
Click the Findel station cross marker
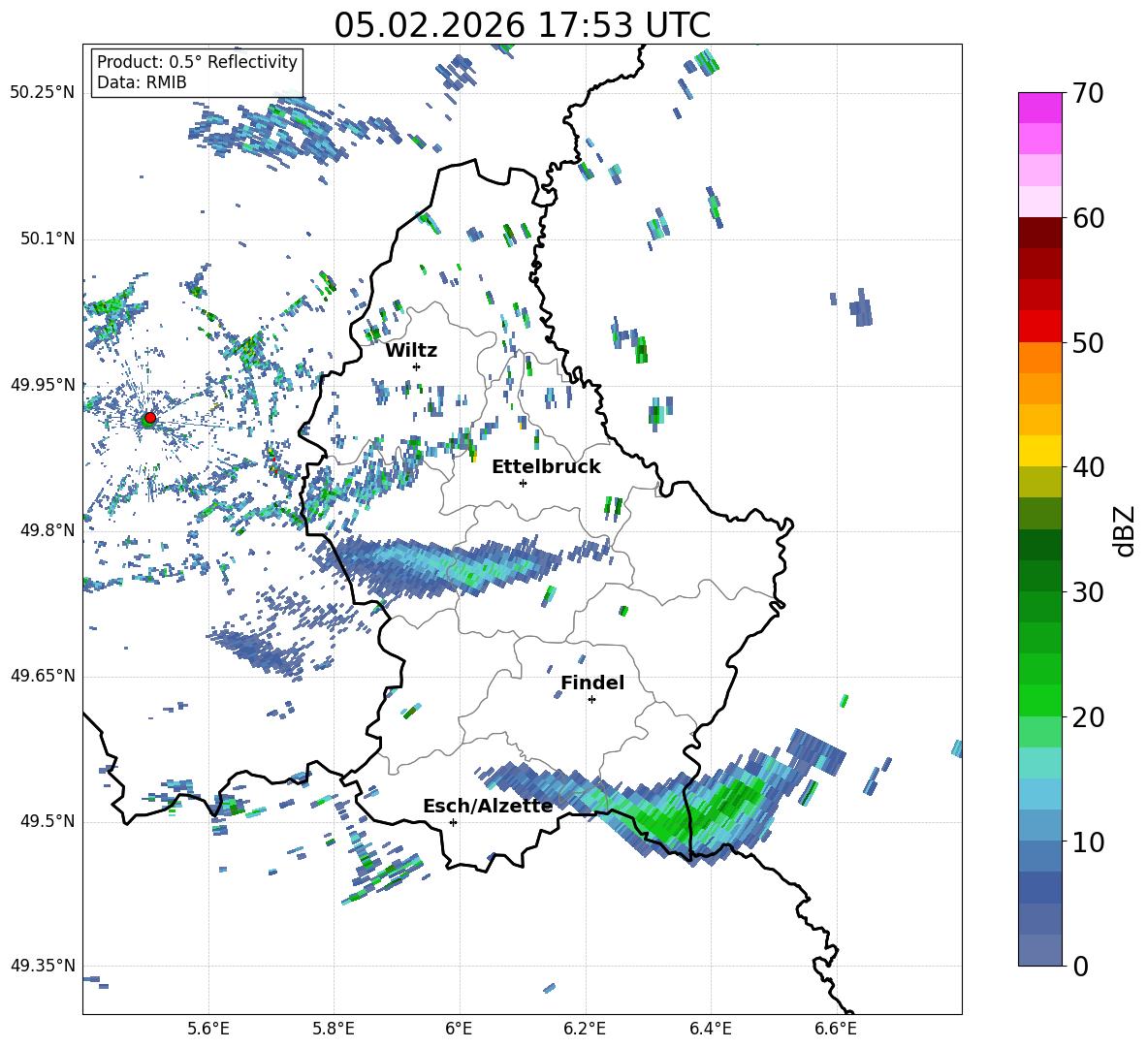coord(591,700)
